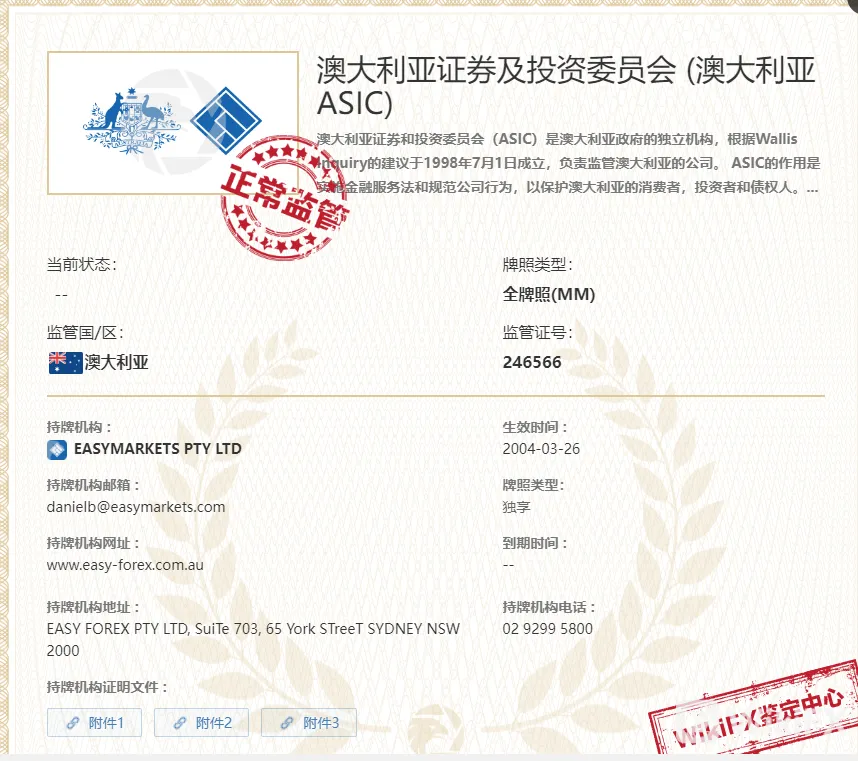This screenshot has height=761, width=858.
Task: Select license number 246566
Action: click(532, 362)
